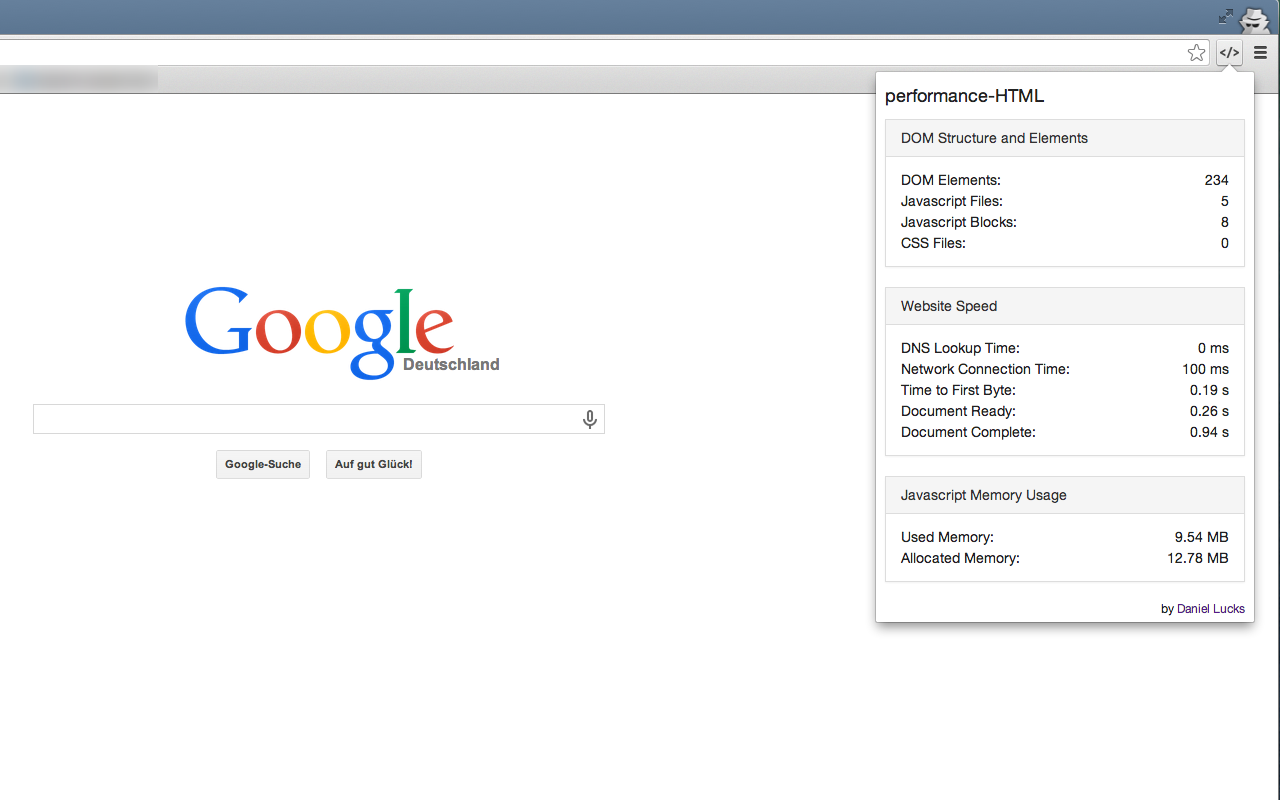Select the Javascript Memory Usage header

[x=1065, y=495]
